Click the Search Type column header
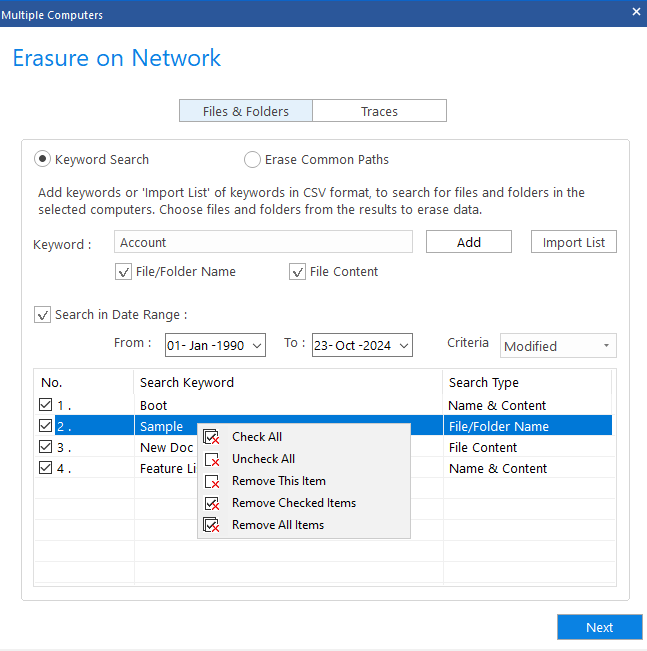The height and width of the screenshot is (651, 647). click(x=527, y=382)
